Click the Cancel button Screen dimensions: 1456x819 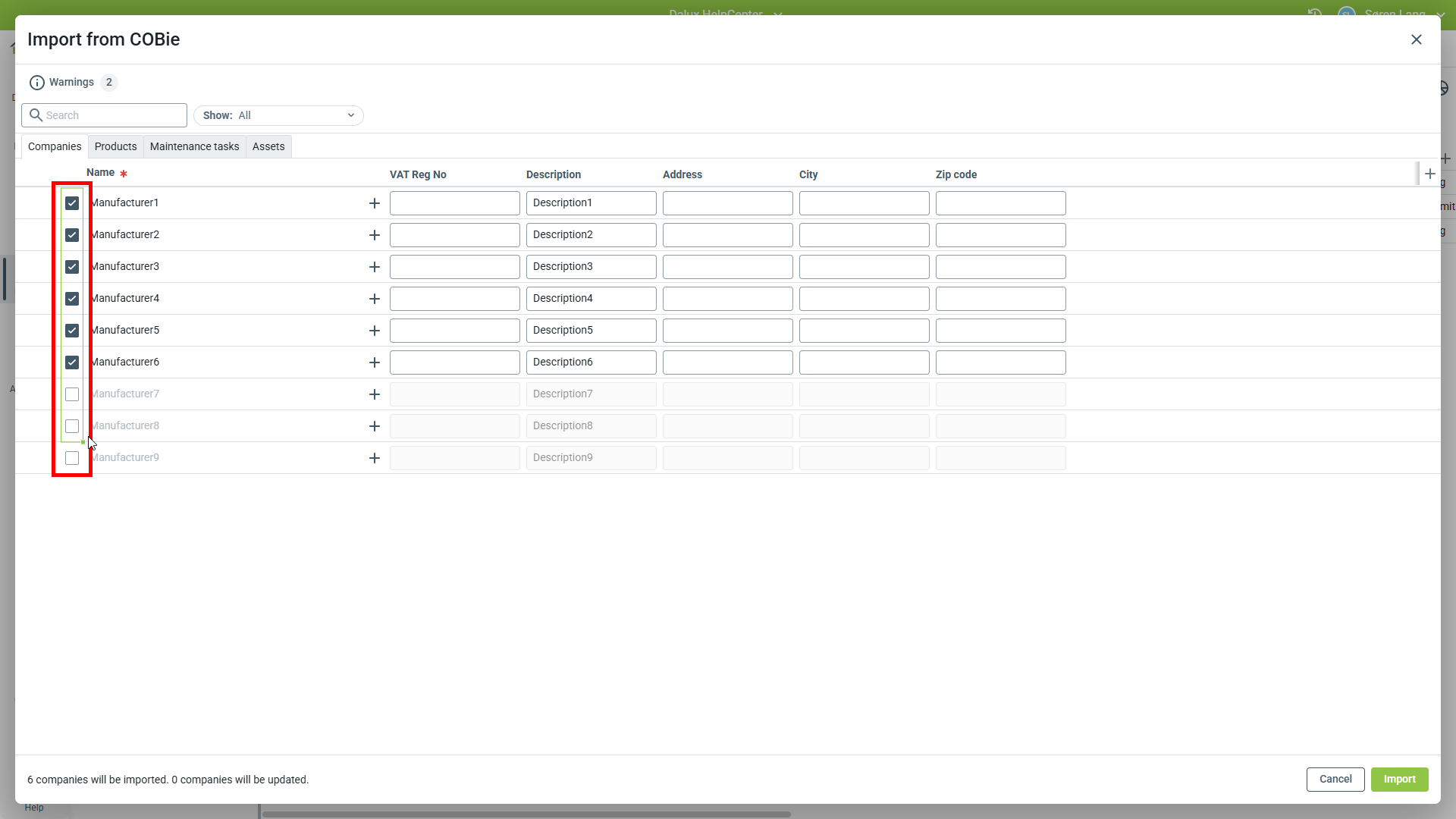click(x=1335, y=779)
